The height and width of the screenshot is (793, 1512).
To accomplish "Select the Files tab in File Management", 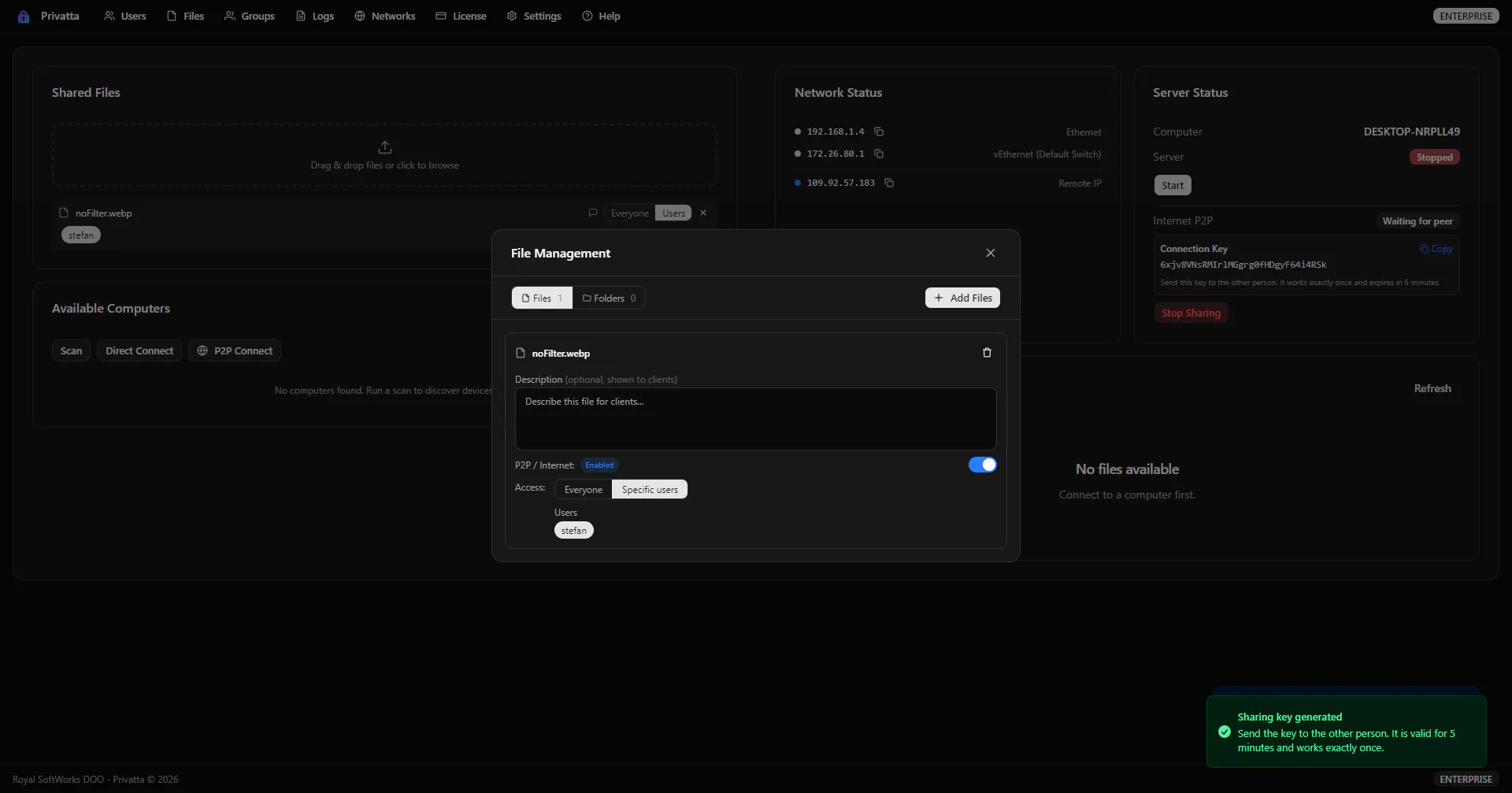I will pos(542,298).
